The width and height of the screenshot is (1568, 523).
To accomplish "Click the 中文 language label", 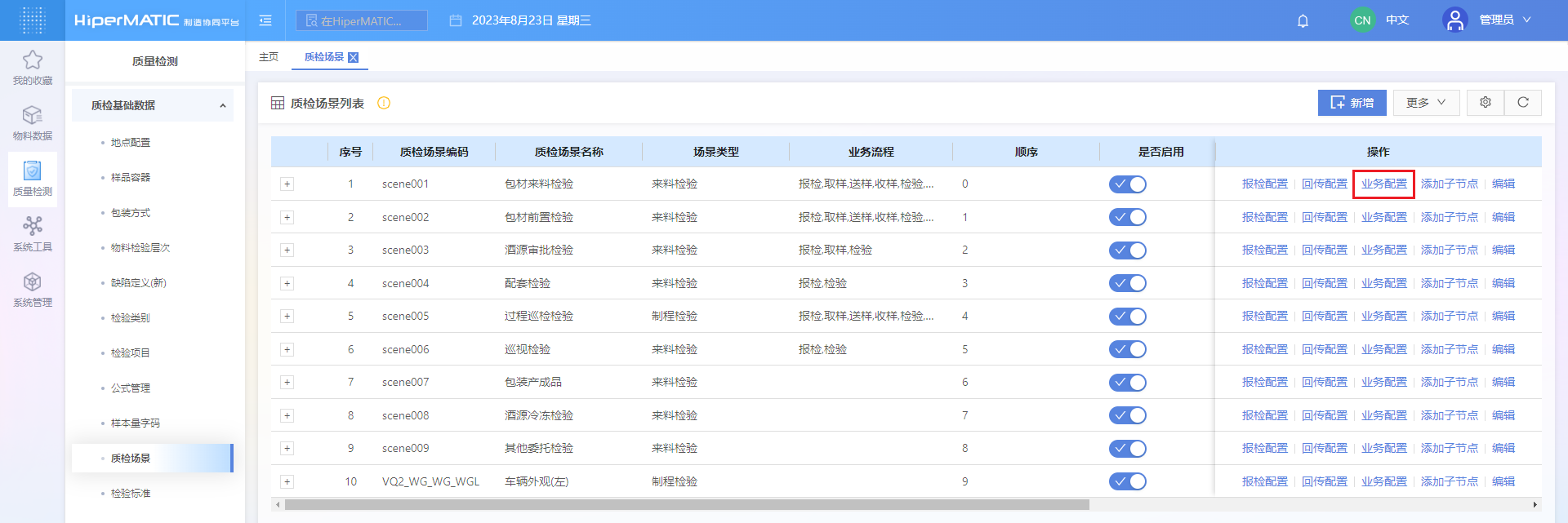I will tap(1397, 20).
